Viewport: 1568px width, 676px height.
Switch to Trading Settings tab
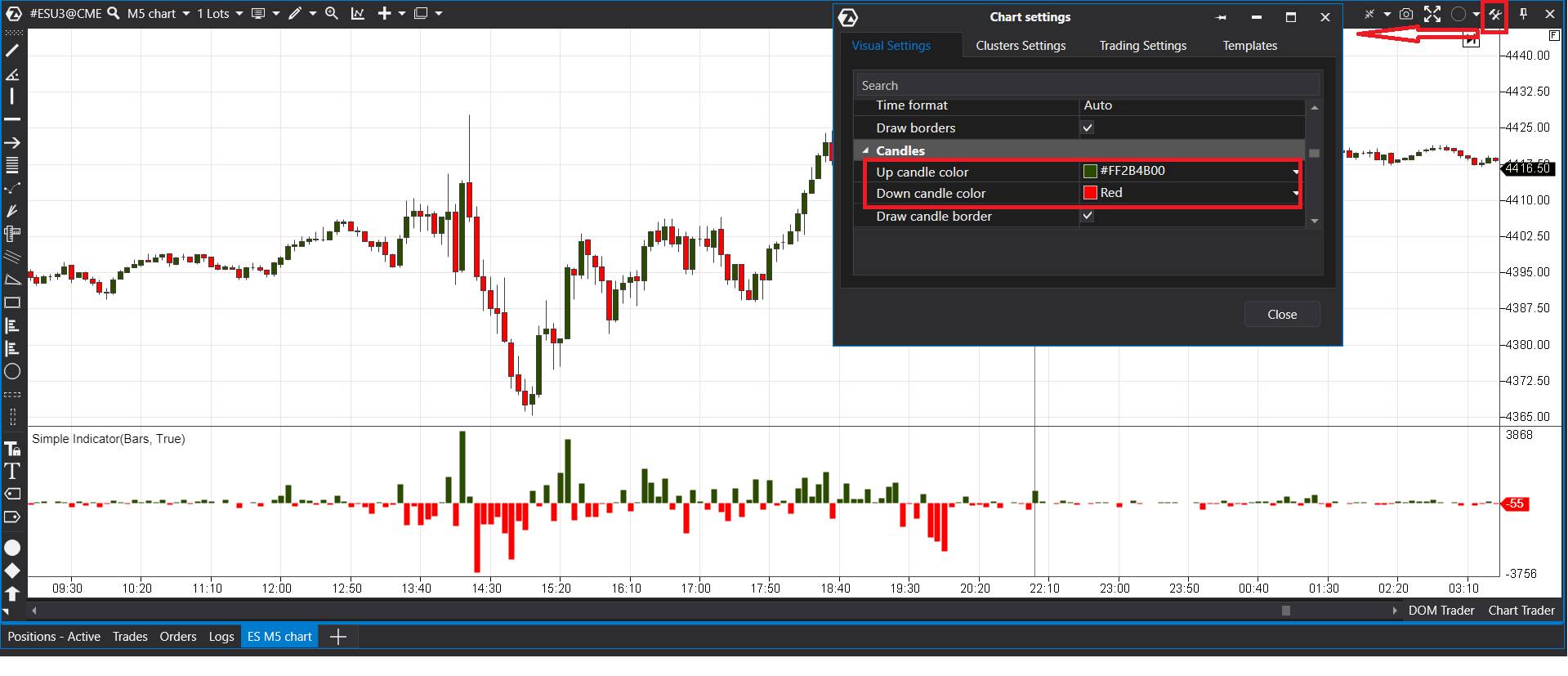(x=1142, y=46)
